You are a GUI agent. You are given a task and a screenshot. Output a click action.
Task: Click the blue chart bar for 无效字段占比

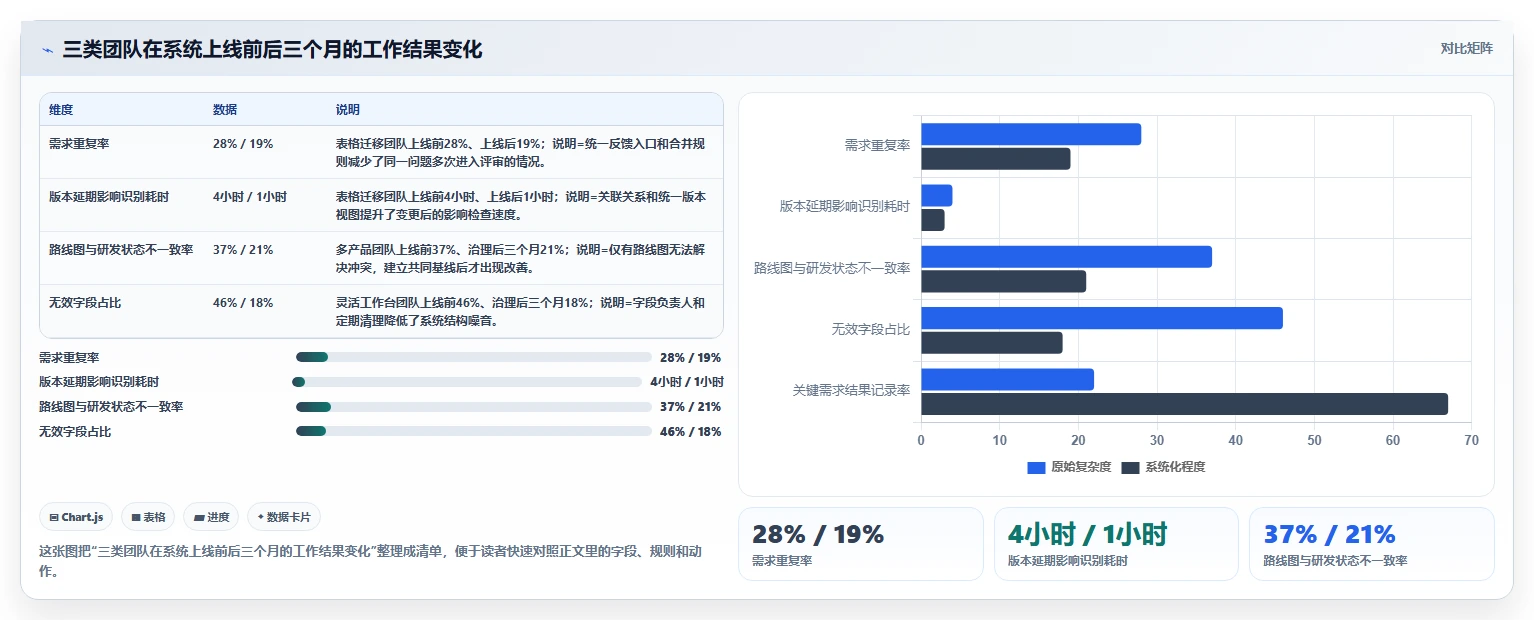click(1102, 318)
